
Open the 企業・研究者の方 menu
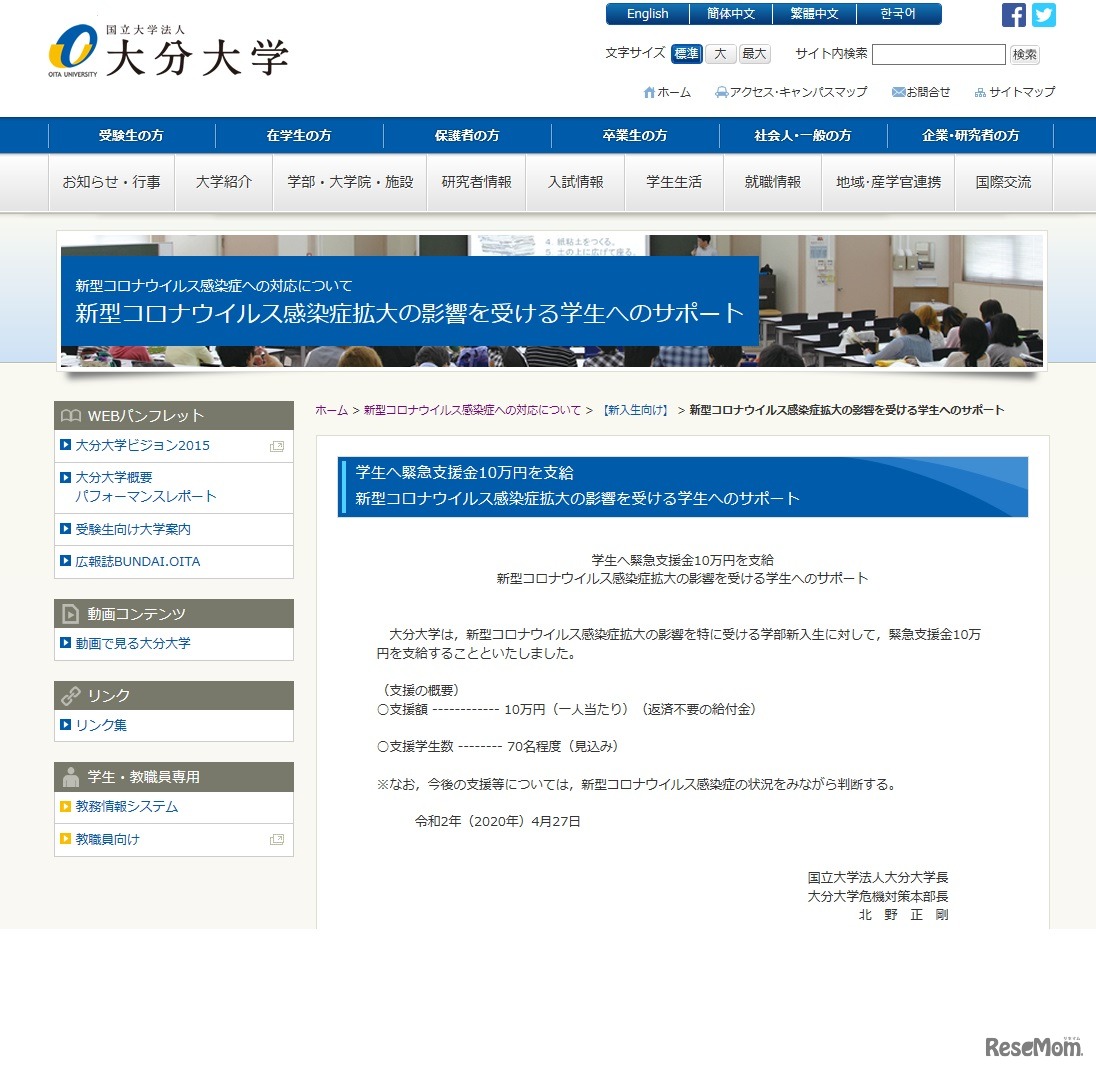(x=970, y=134)
